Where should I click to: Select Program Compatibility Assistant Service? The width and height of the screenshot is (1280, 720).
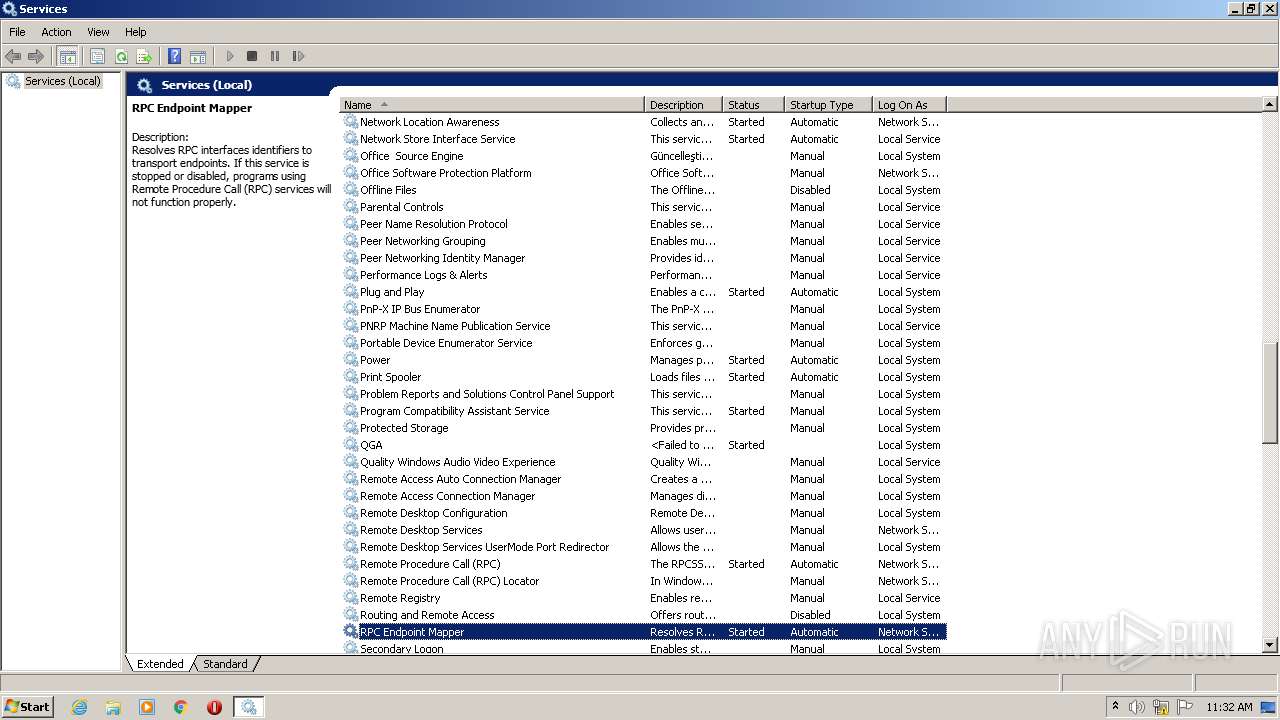(x=643, y=411)
